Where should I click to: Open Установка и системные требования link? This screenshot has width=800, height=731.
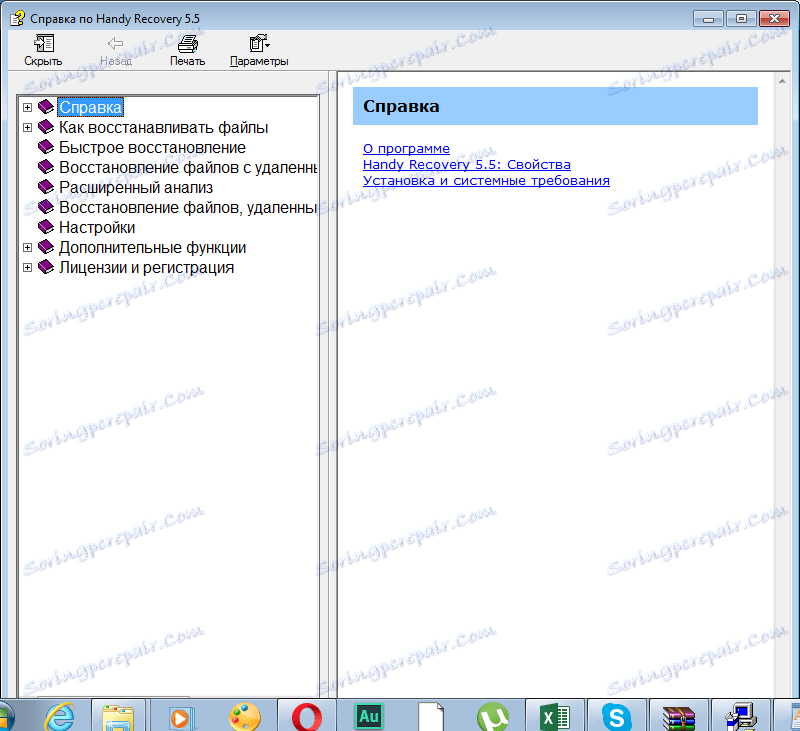click(x=486, y=181)
